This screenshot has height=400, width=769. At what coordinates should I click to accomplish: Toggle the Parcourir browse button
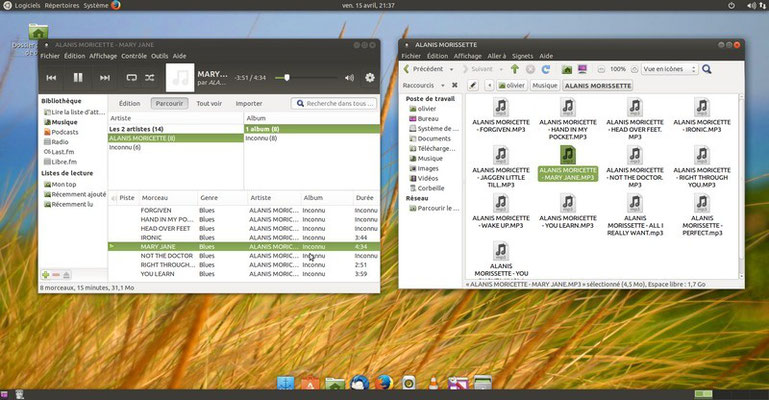[x=169, y=103]
